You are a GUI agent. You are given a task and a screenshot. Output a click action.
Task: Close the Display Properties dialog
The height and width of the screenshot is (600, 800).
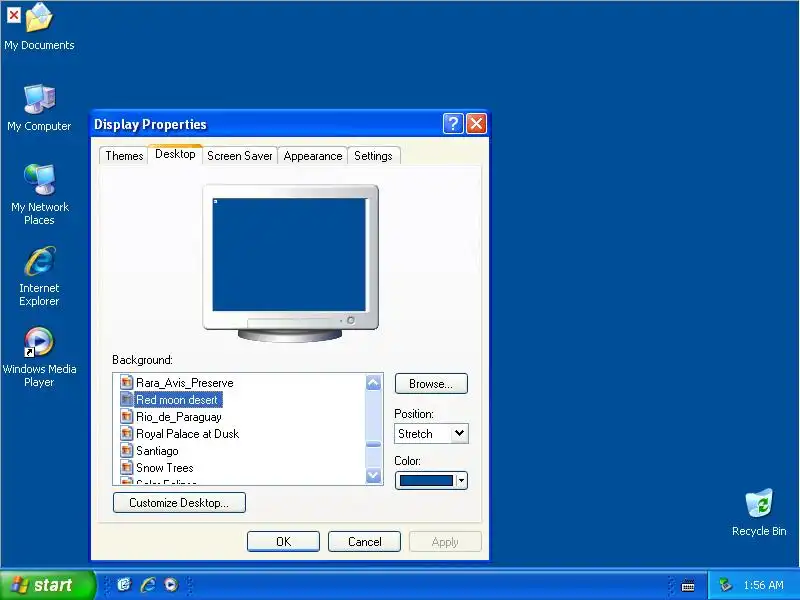click(x=477, y=123)
